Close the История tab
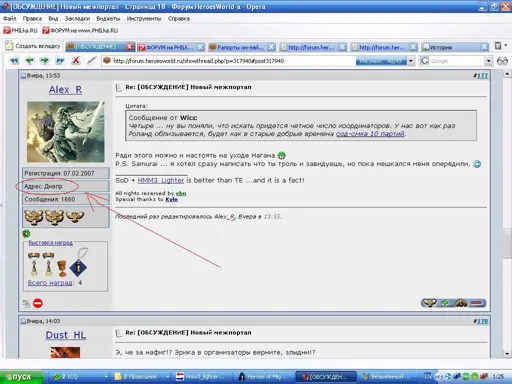Screen dimensions: 512x384 (484, 47)
